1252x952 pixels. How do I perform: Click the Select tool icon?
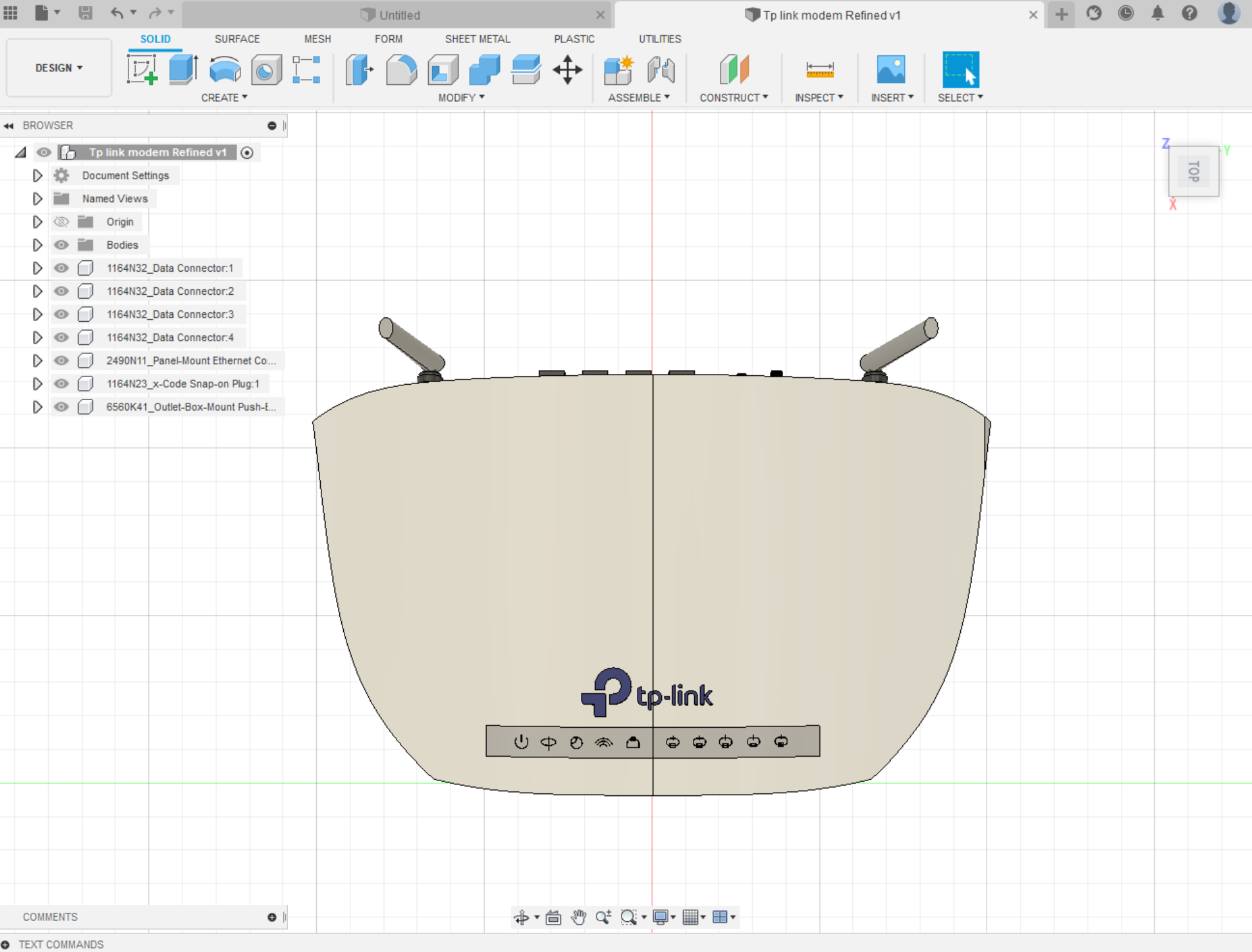click(x=960, y=69)
